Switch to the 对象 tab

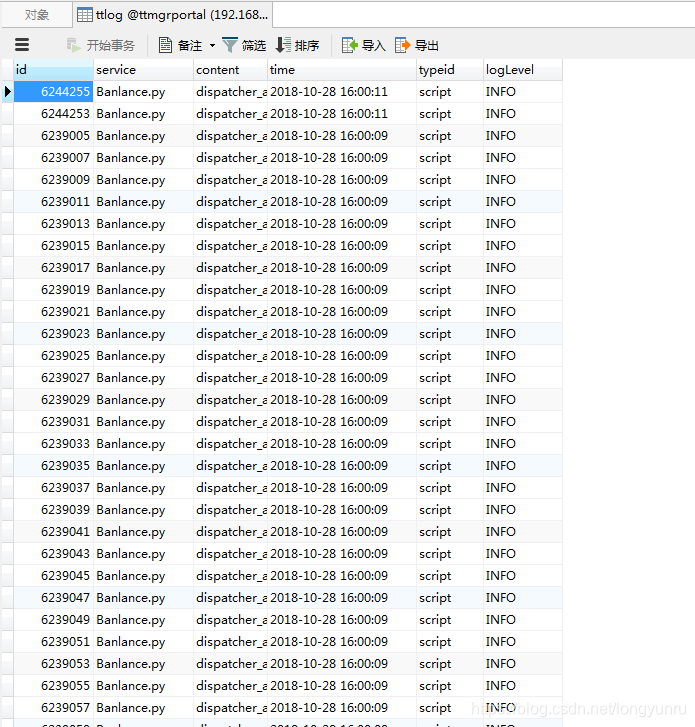point(37,15)
